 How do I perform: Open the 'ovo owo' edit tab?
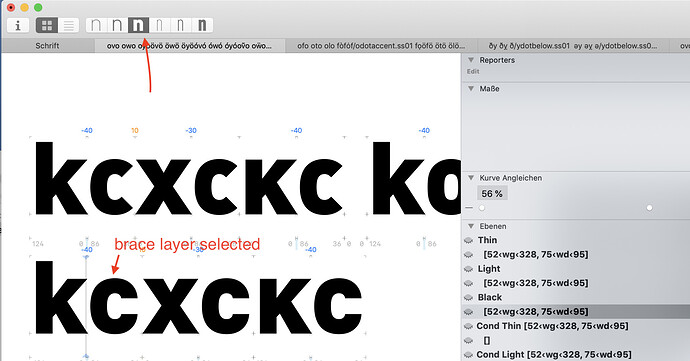[190, 46]
